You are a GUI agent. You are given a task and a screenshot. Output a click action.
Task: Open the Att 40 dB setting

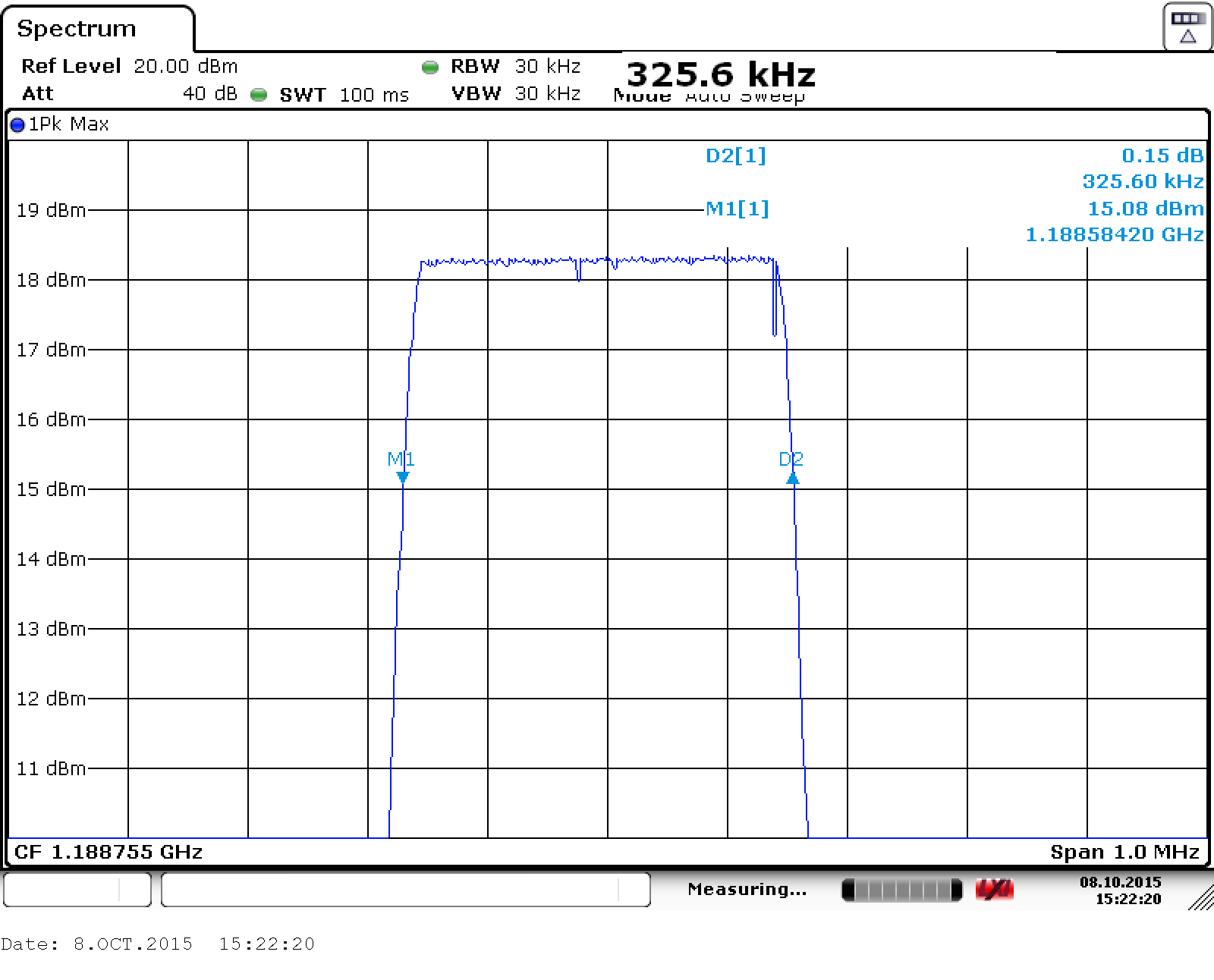tap(129, 94)
